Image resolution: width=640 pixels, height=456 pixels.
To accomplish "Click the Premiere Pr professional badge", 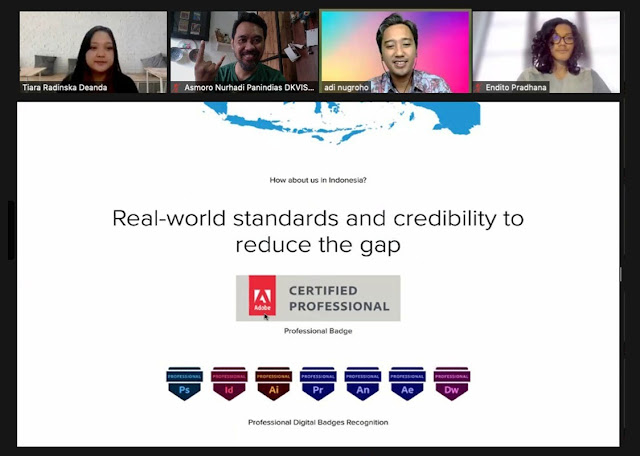I will [318, 383].
